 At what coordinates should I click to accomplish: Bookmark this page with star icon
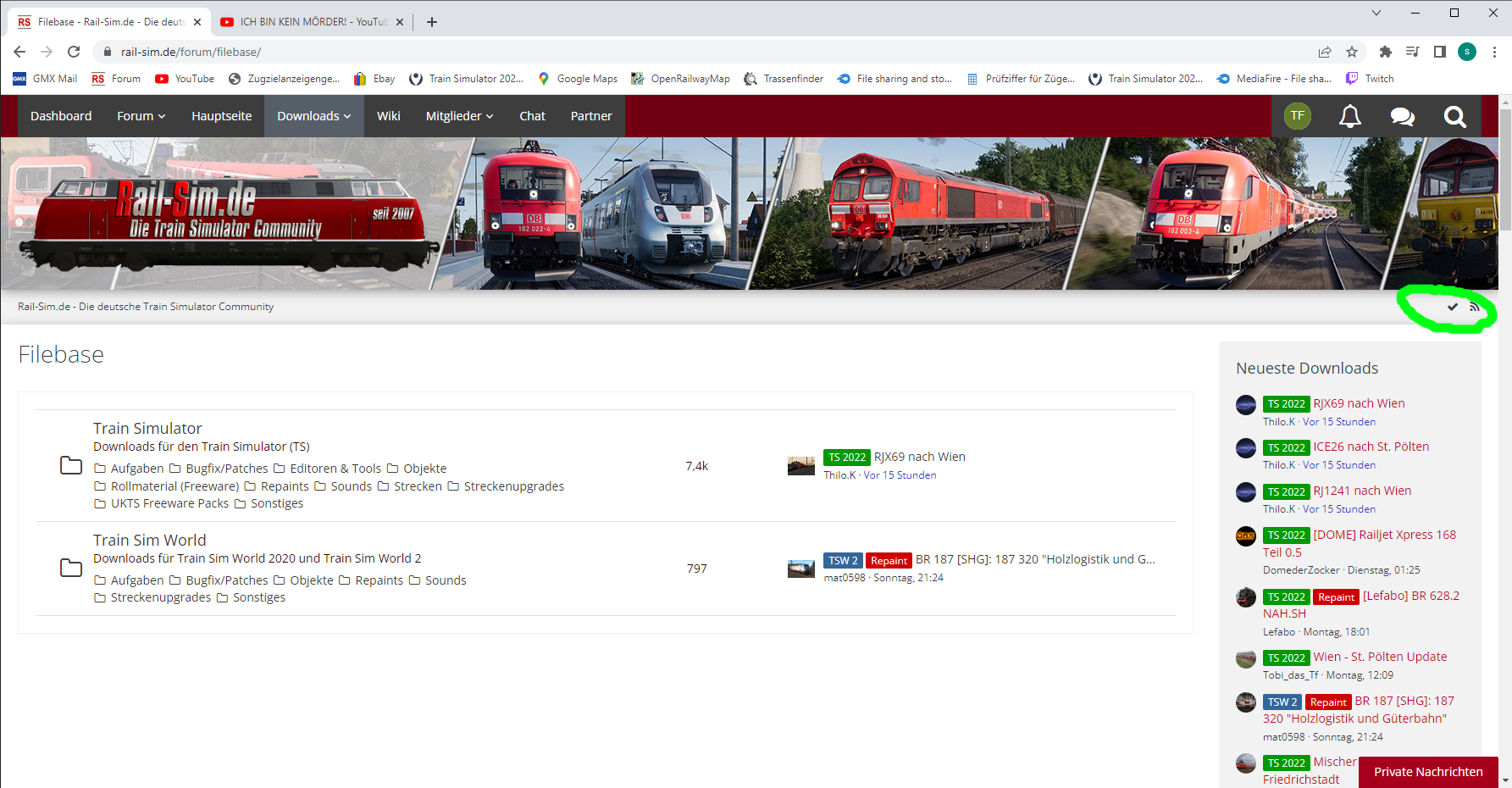tap(1352, 52)
